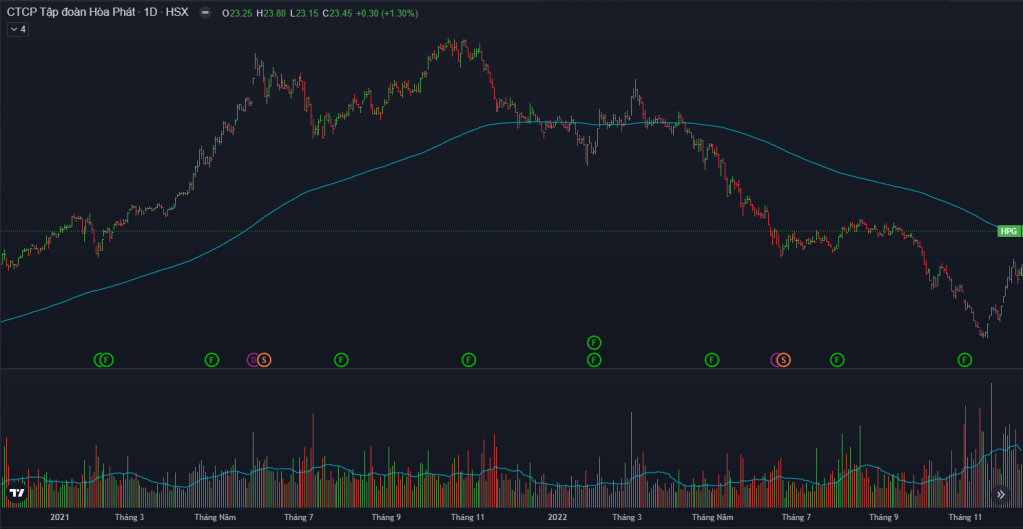Open the upper stacked F marker near 2022
Image resolution: width=1023 pixels, height=529 pixels.
click(593, 342)
